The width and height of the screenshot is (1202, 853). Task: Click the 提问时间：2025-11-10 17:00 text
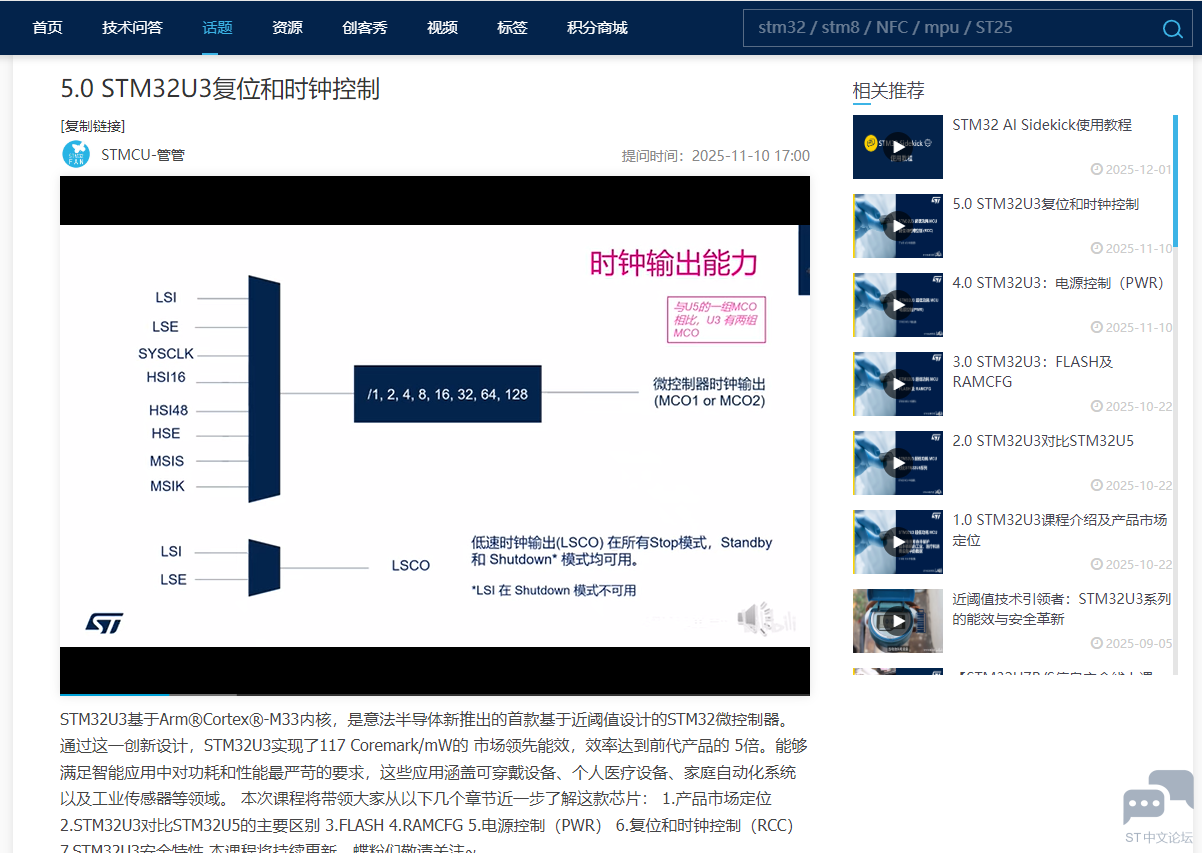click(716, 156)
